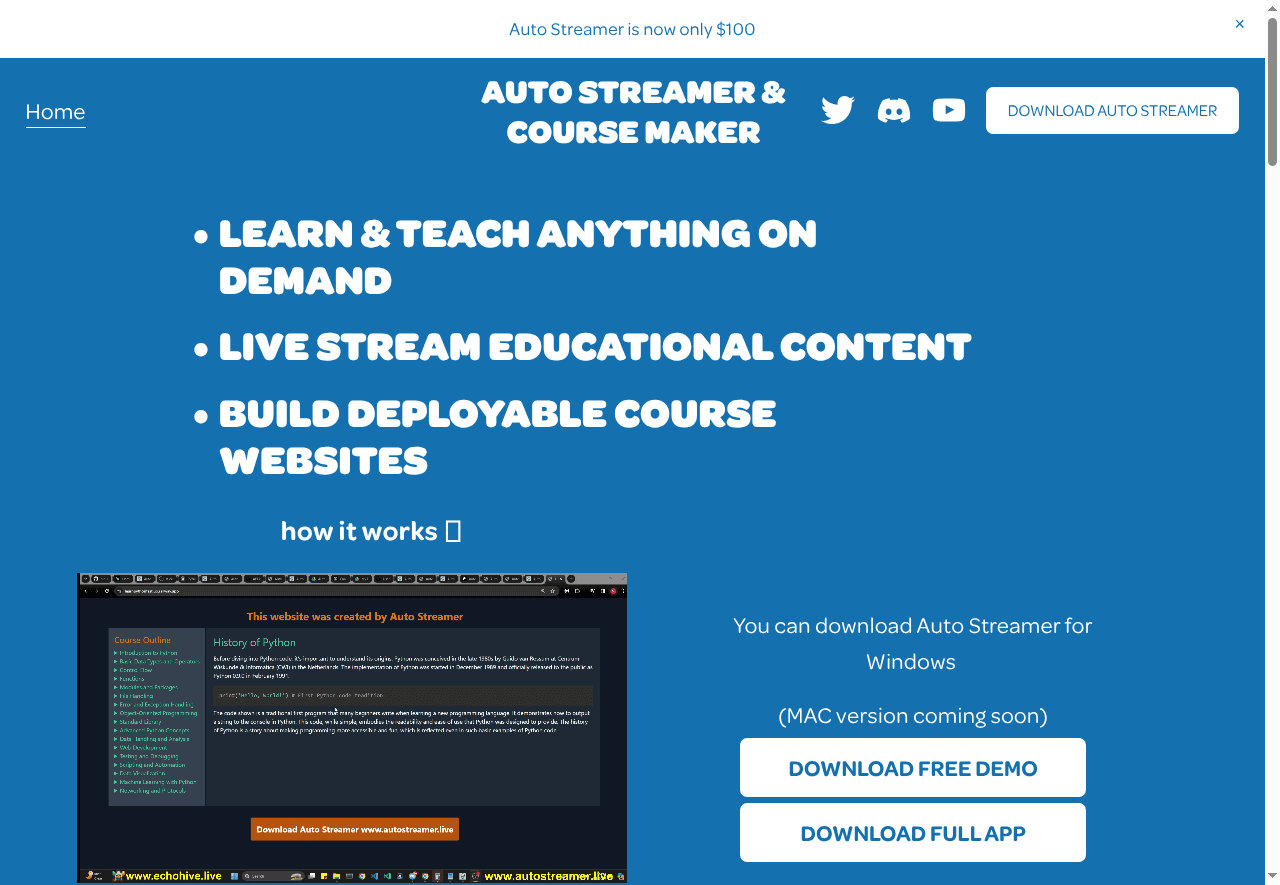Dismiss the $100 promo banner with X
The height and width of the screenshot is (885, 1280).
[1239, 24]
